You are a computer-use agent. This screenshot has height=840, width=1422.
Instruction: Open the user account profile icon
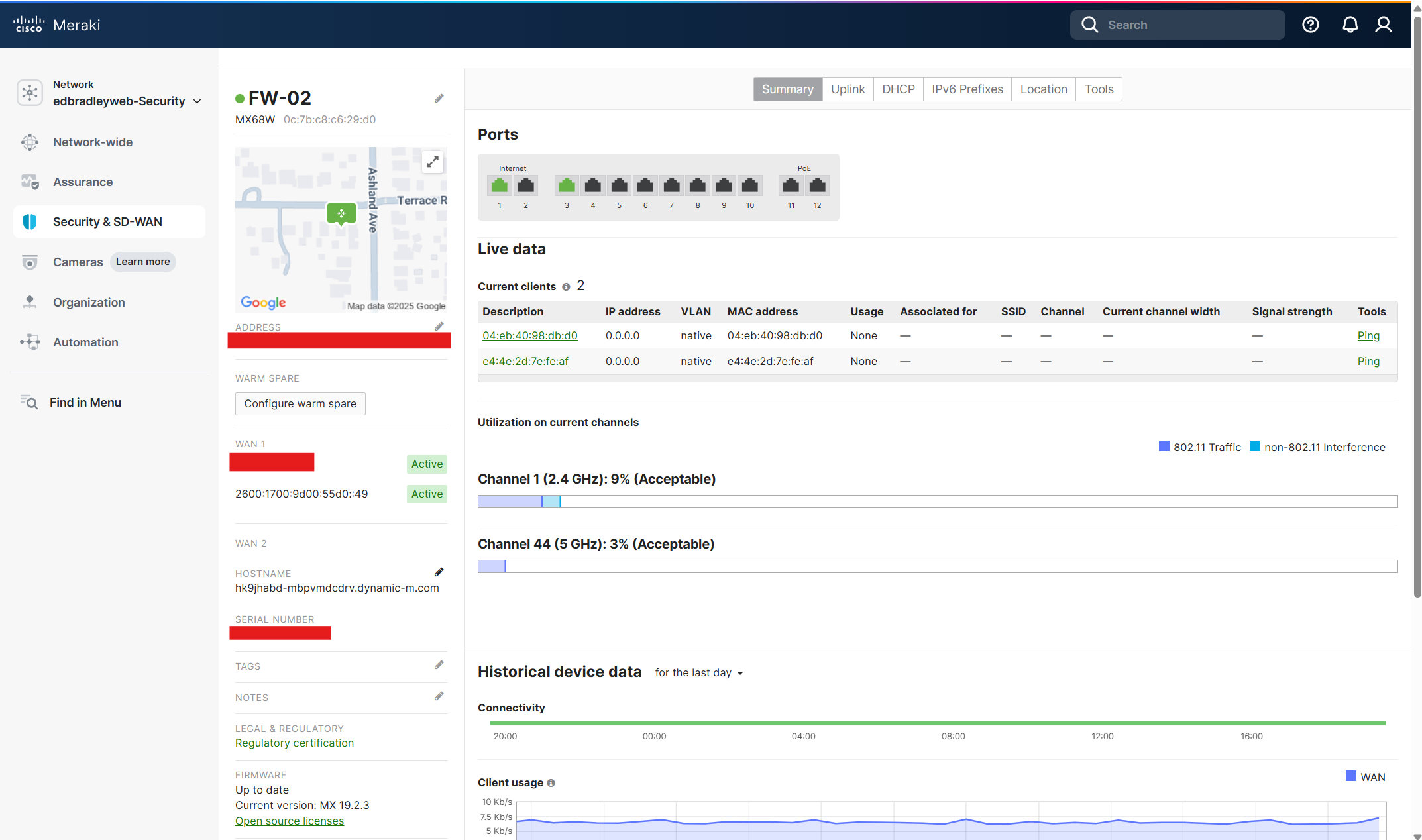[1384, 25]
